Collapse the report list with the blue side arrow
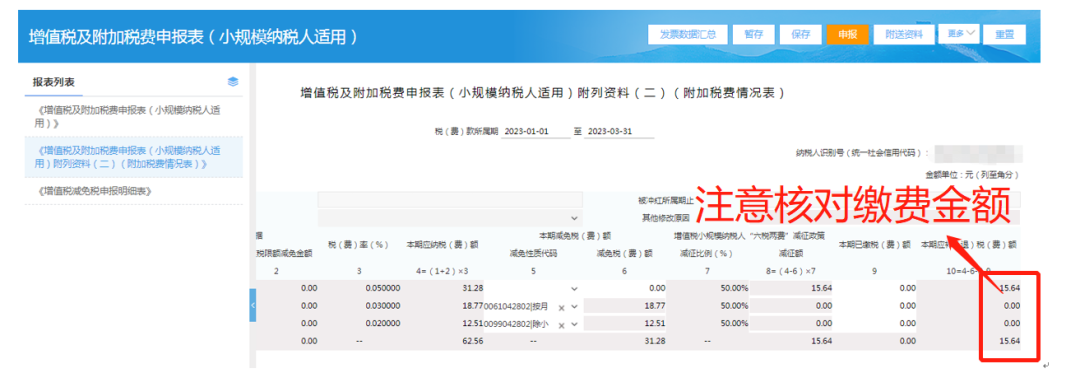 [x=253, y=305]
